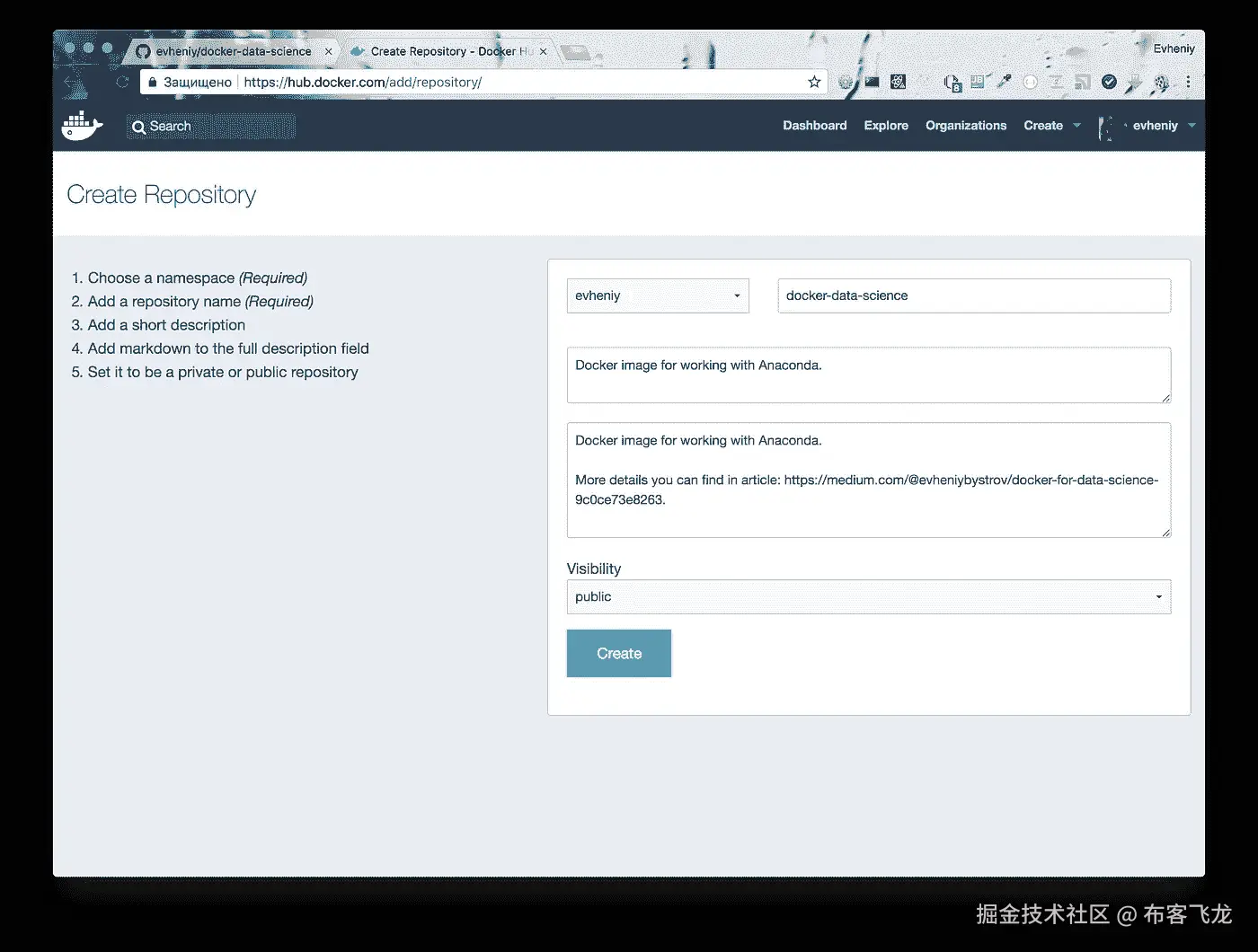Screen dimensions: 1258x952
Task: Click 'Choose a namespace (Required)' step text
Action: (198, 278)
